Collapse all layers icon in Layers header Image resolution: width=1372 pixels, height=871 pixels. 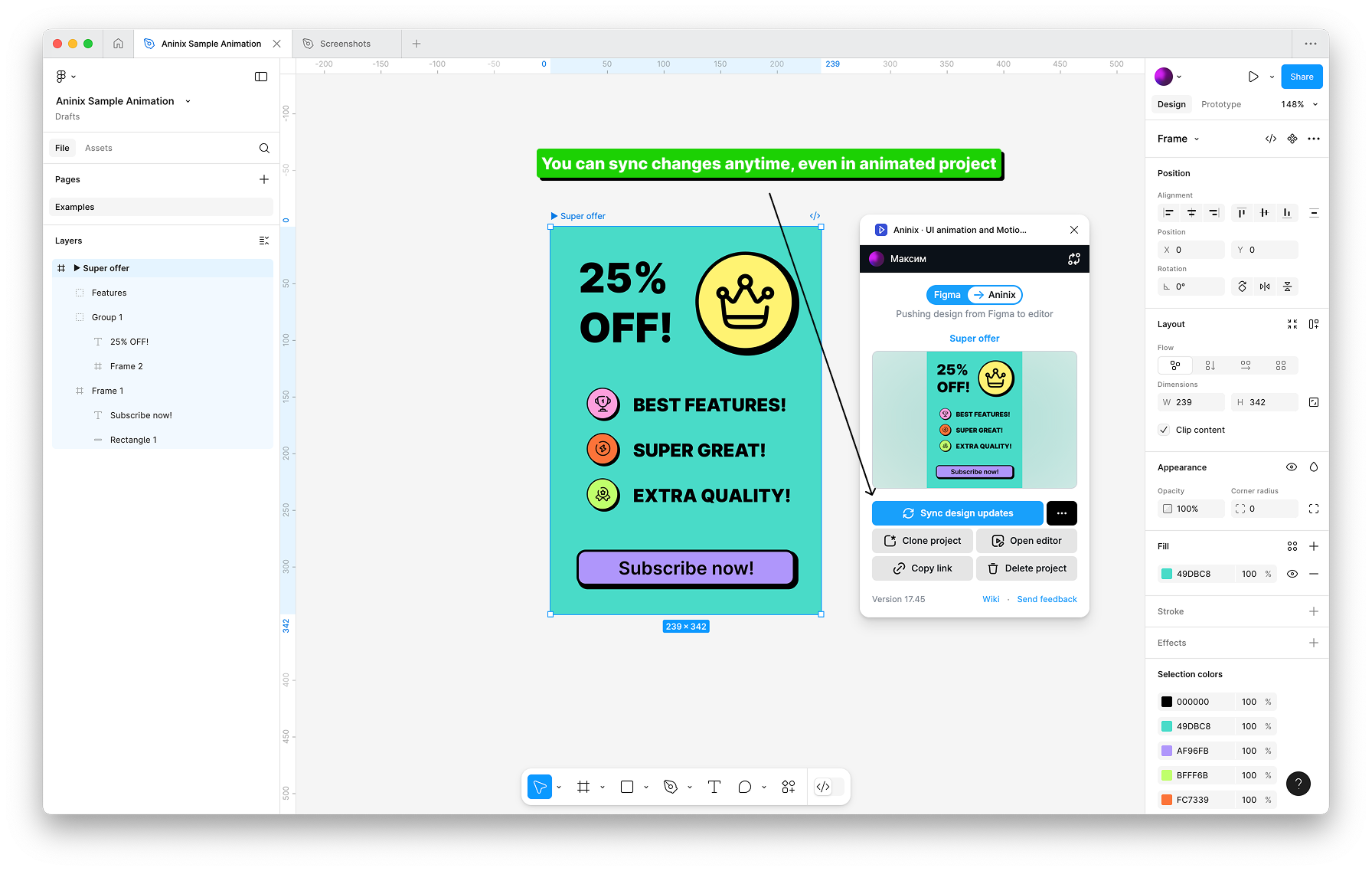tap(264, 241)
